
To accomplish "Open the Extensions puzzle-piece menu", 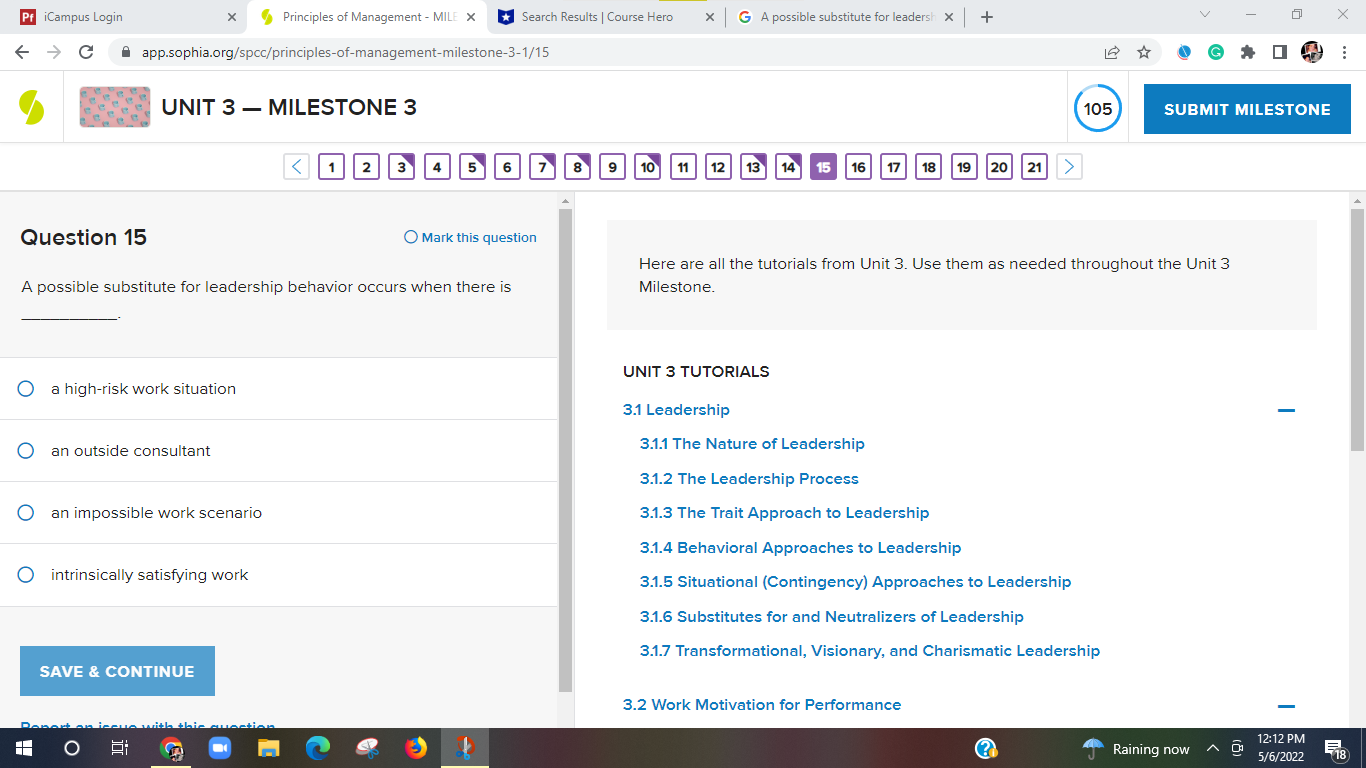I will [x=1248, y=52].
